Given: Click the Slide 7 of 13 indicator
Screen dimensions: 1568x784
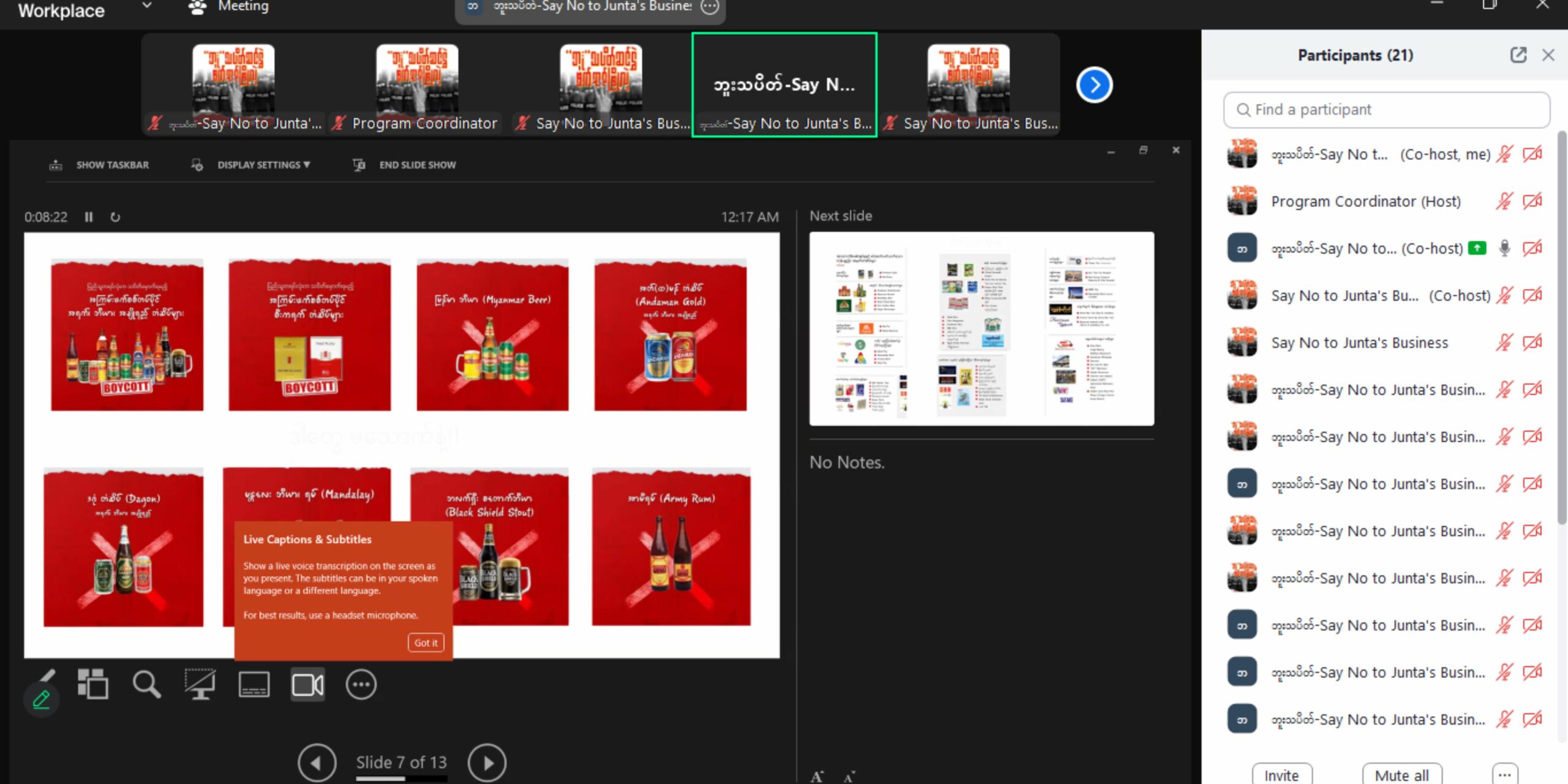Looking at the screenshot, I should (402, 762).
